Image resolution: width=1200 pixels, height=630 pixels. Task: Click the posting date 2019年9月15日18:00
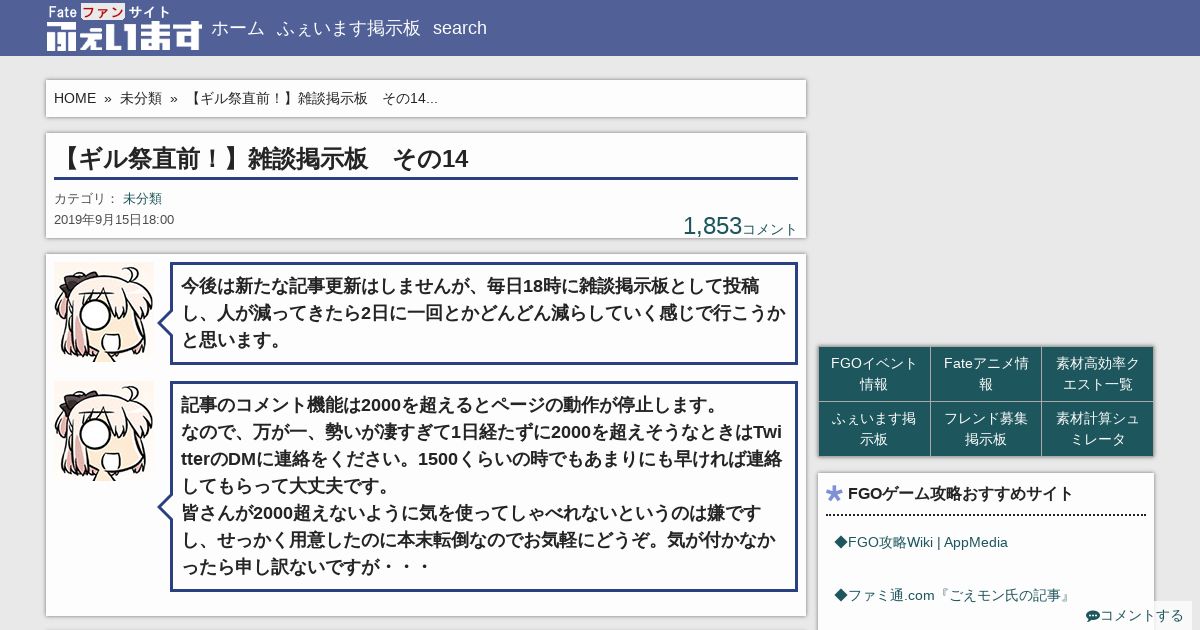114,220
